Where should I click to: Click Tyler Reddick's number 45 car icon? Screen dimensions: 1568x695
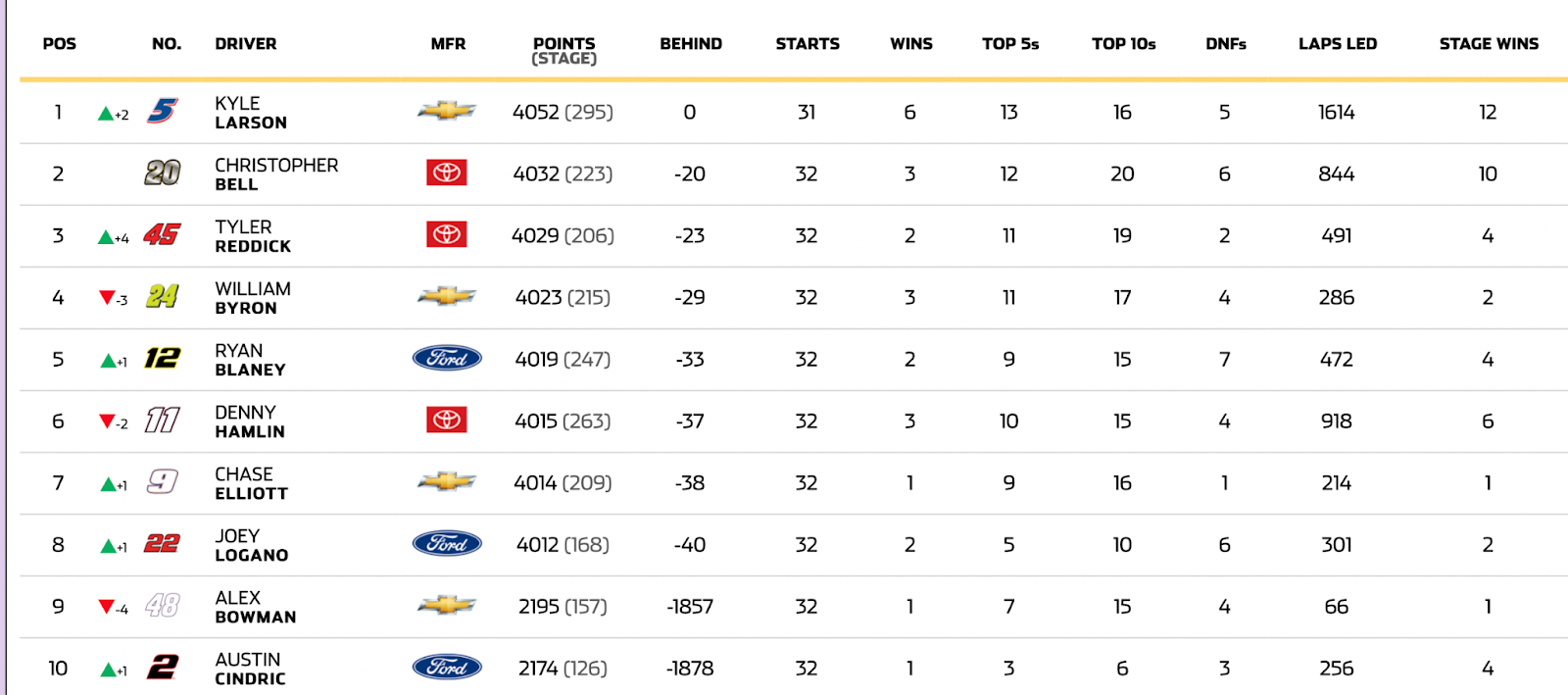[163, 234]
